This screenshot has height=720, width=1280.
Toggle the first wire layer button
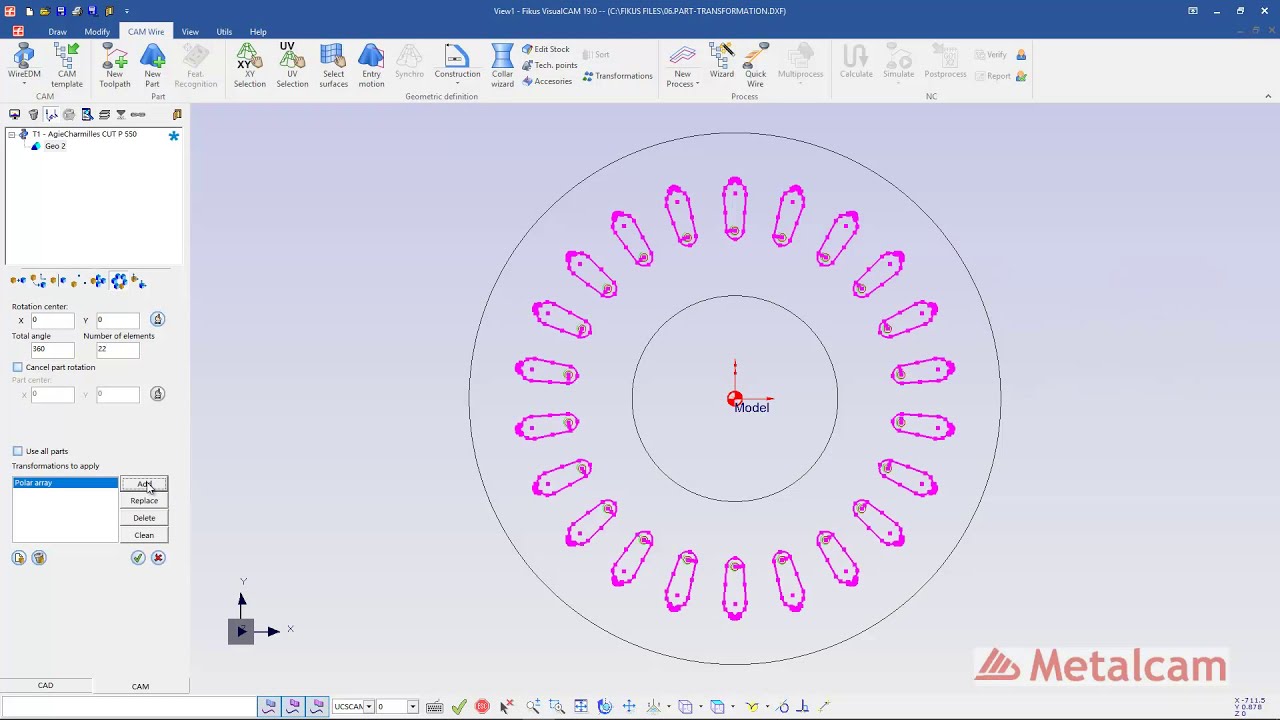269,707
